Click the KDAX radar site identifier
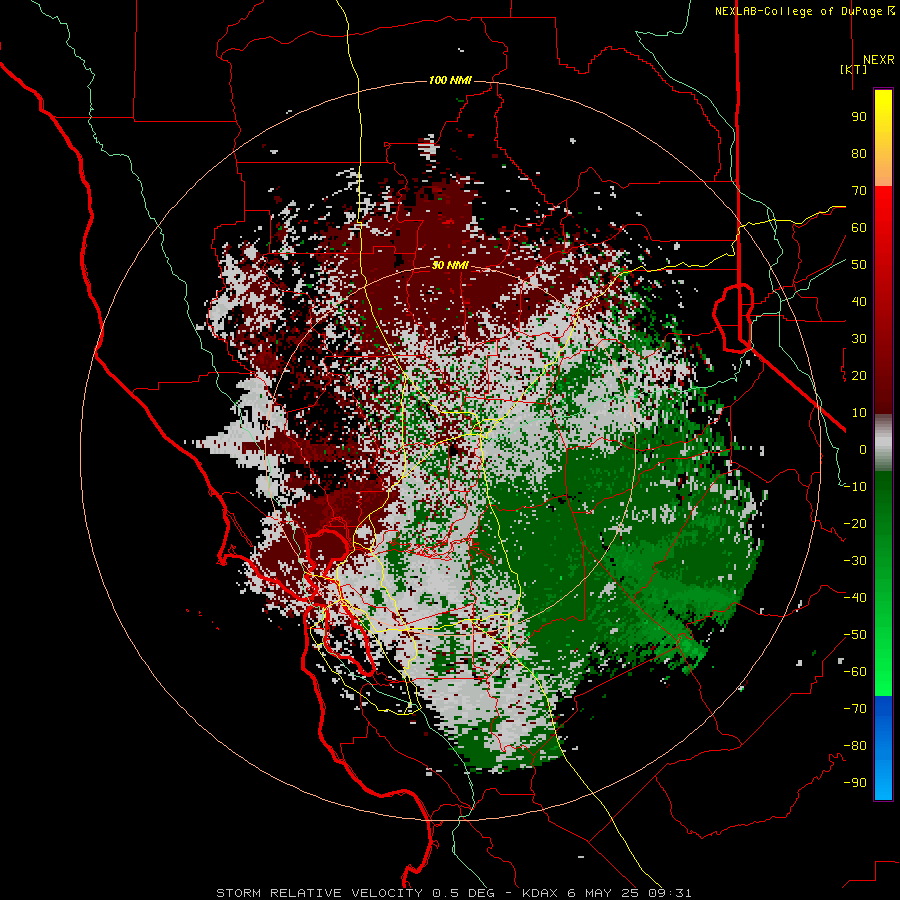The width and height of the screenshot is (900, 900). pyautogui.click(x=540, y=893)
